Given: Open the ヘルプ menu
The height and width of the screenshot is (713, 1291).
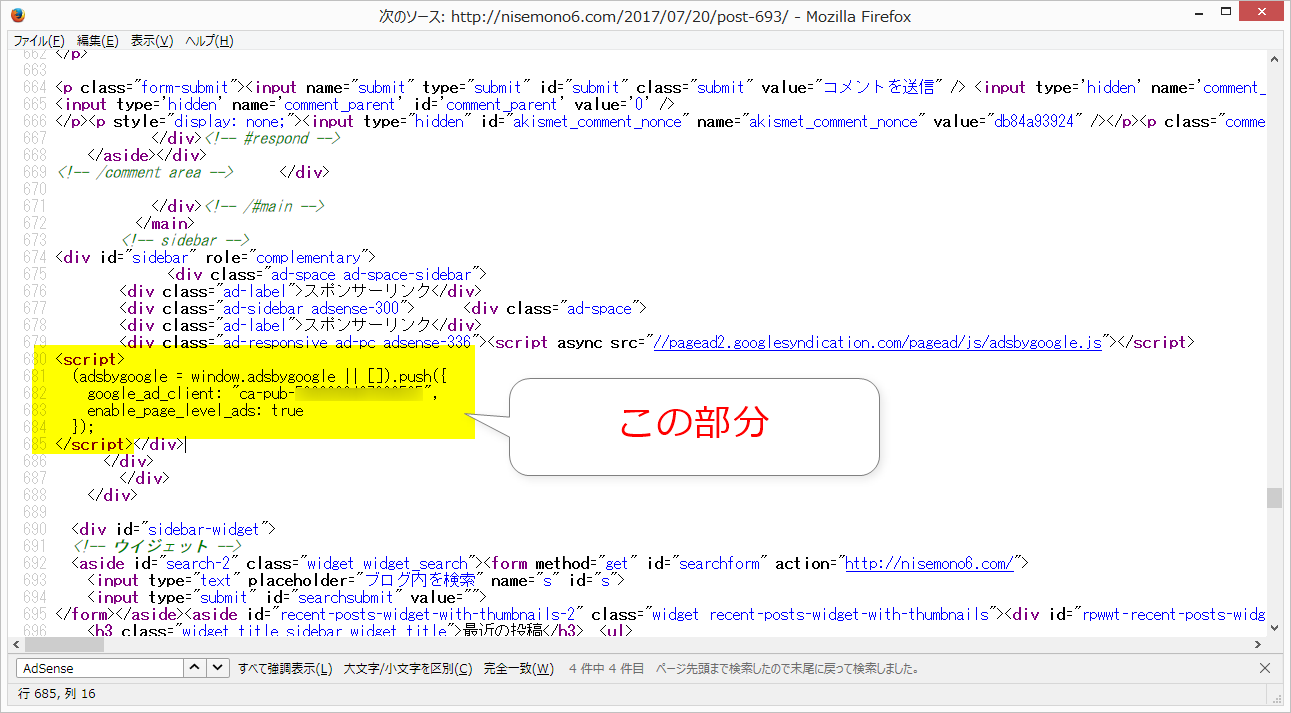Looking at the screenshot, I should pos(209,41).
